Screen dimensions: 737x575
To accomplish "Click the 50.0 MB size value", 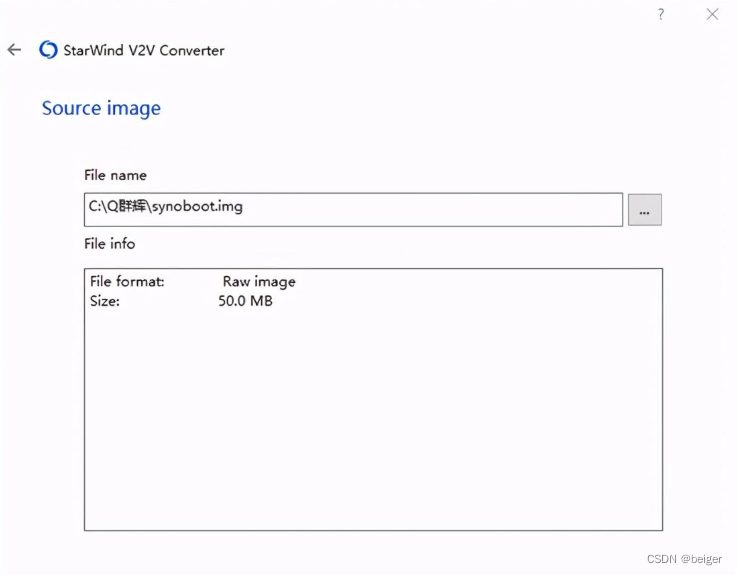I will [245, 301].
